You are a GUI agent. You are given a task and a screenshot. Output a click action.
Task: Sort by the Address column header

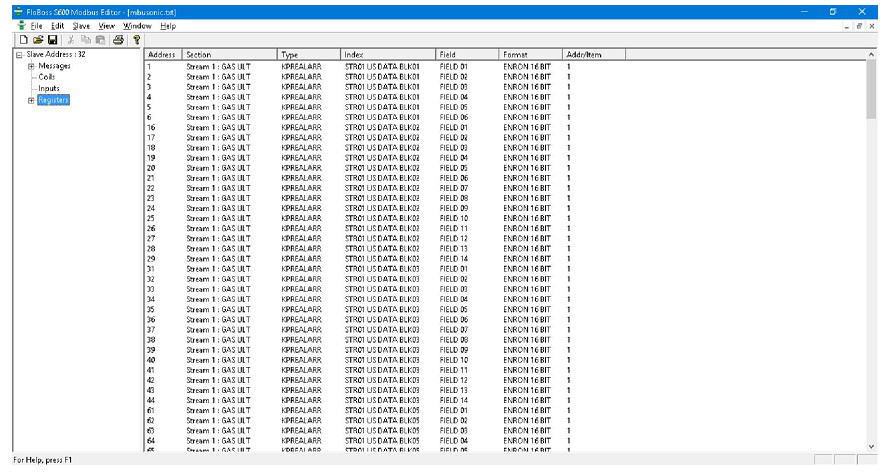pyautogui.click(x=163, y=55)
